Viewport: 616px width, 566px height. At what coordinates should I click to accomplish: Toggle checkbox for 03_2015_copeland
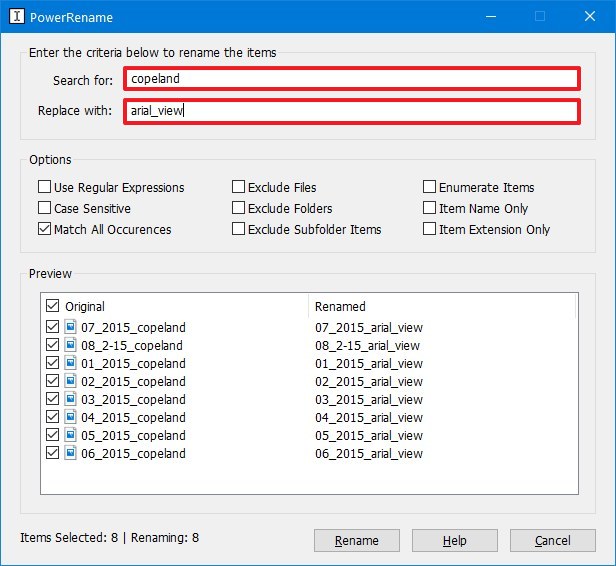click(x=53, y=399)
